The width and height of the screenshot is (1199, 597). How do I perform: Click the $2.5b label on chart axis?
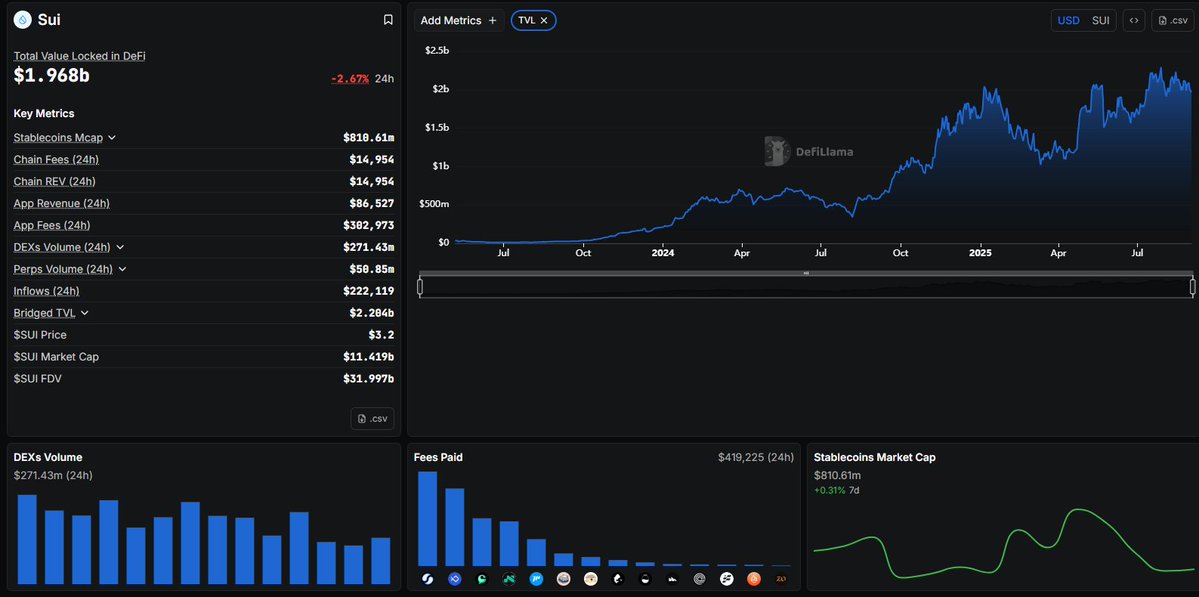click(x=437, y=50)
